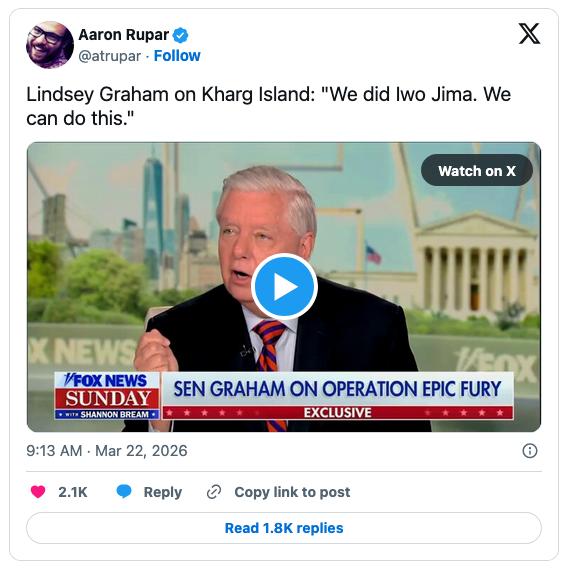Click the Follow link

pos(177,56)
